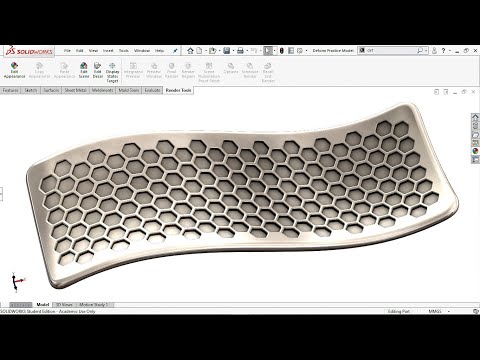Click the Rebuild traffic light icon
This screenshot has height=360, width=480.
coord(282,51)
